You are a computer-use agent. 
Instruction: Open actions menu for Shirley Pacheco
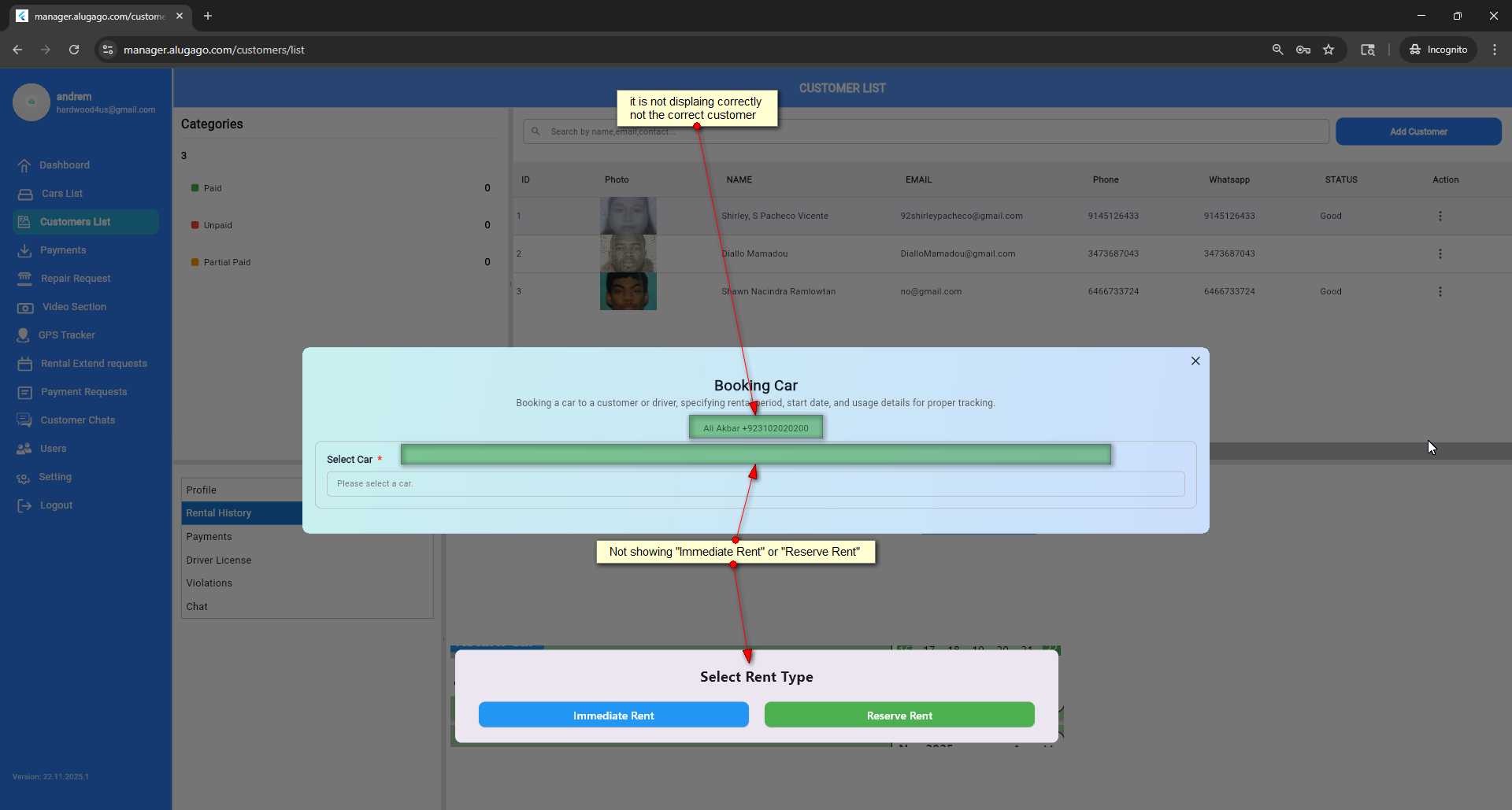(1440, 216)
